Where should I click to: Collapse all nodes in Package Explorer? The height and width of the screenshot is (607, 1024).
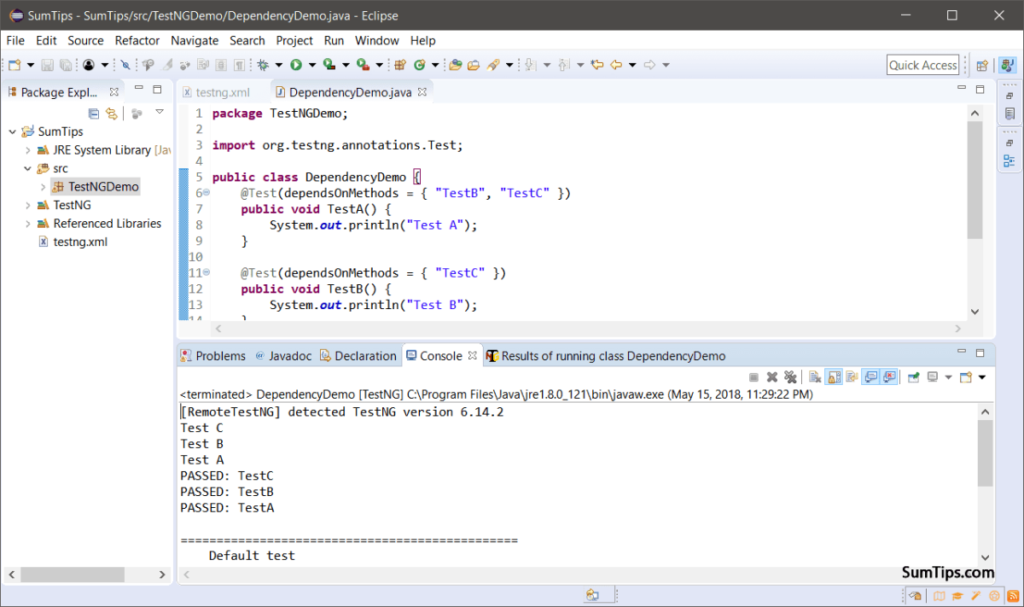(x=94, y=114)
